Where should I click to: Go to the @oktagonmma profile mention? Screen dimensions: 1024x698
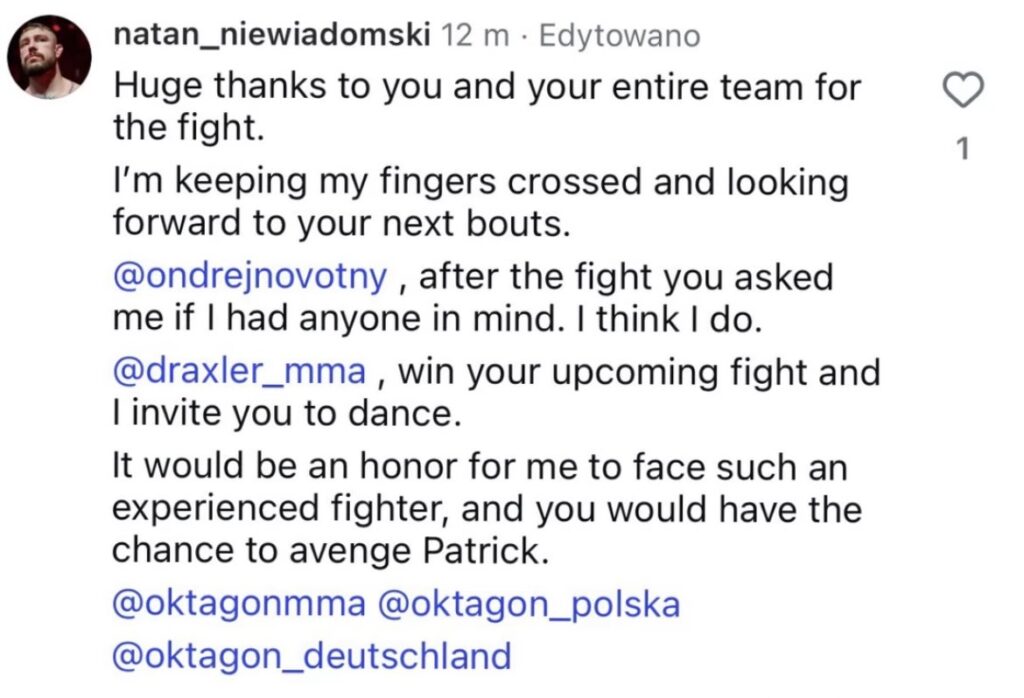(239, 605)
